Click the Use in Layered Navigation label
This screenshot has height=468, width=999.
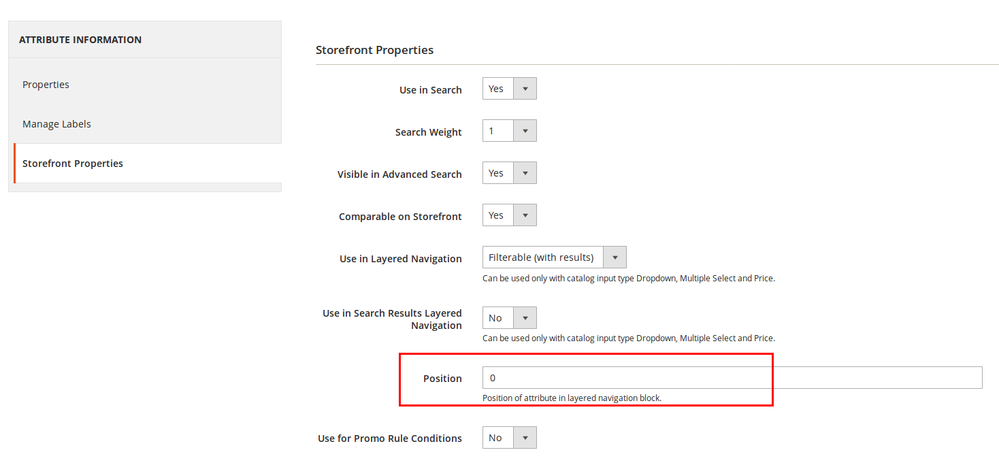pyautogui.click(x=400, y=258)
